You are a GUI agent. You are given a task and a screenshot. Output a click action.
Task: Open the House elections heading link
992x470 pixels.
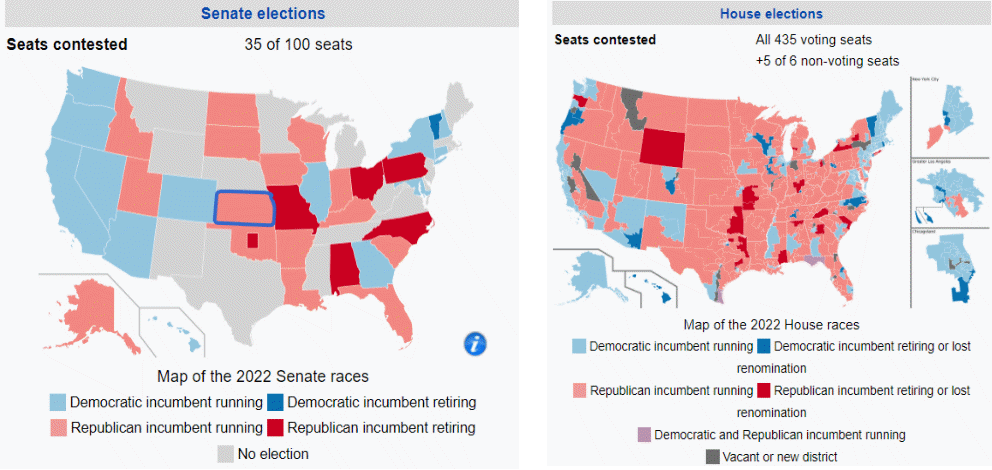(771, 14)
